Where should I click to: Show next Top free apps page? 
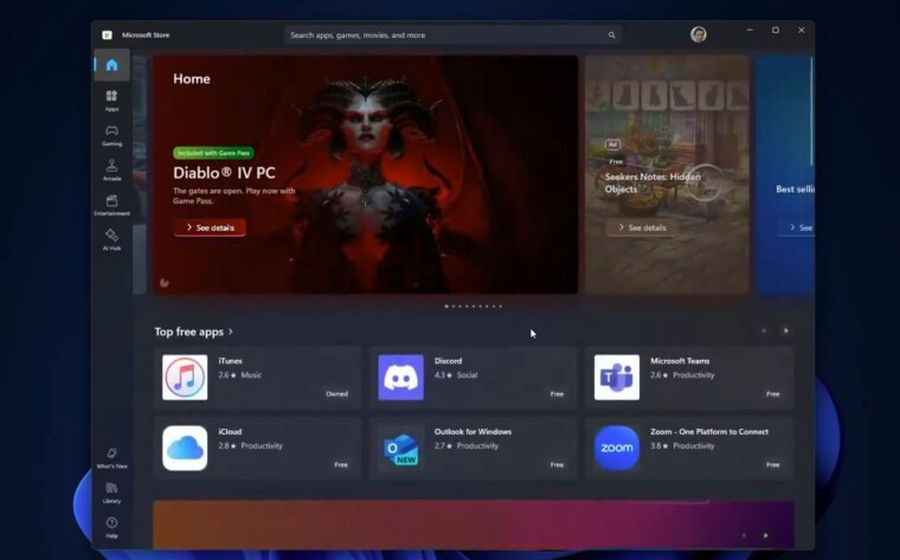tap(786, 330)
